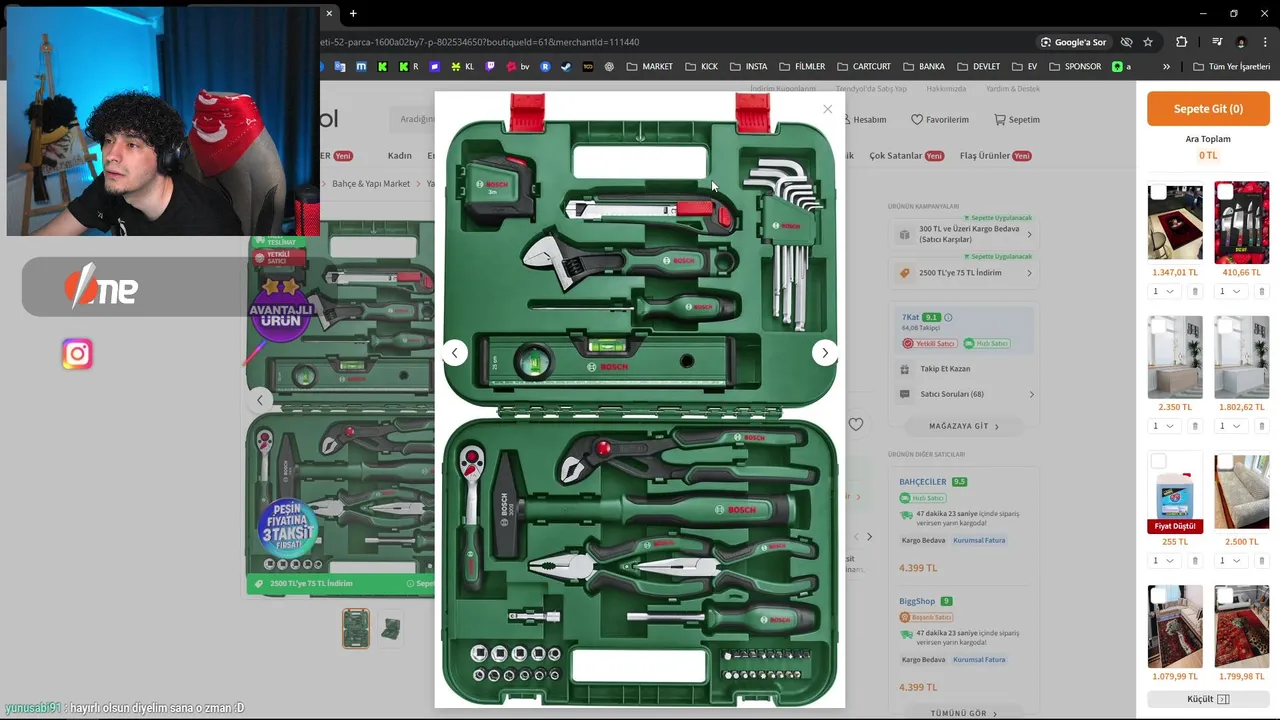
Task: Delete the 1.347,01 TL carpet from cart
Action: 1195,291
